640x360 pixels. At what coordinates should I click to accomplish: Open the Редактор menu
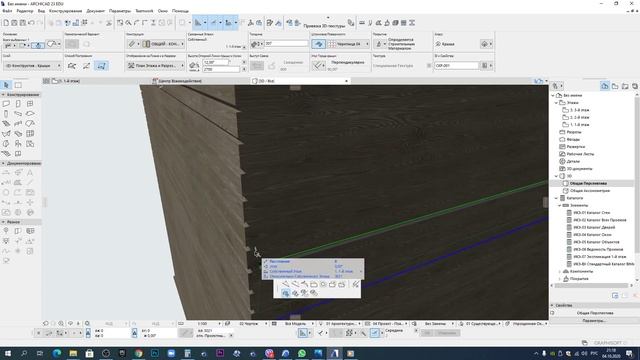point(25,11)
